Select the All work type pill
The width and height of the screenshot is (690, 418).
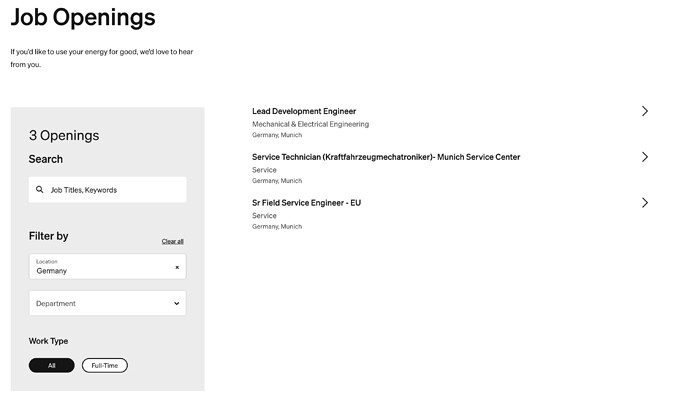coord(51,365)
